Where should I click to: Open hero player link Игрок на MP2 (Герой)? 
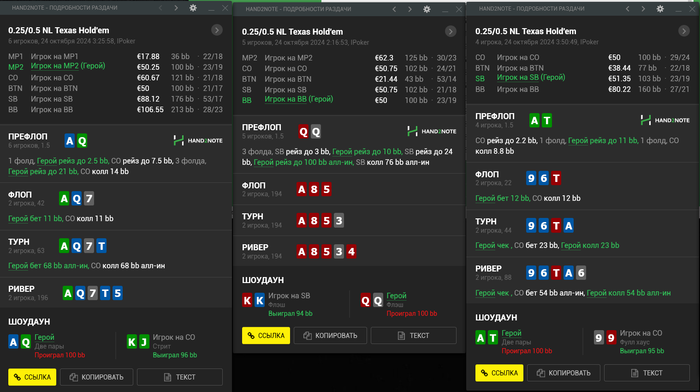pyautogui.click(x=68, y=66)
